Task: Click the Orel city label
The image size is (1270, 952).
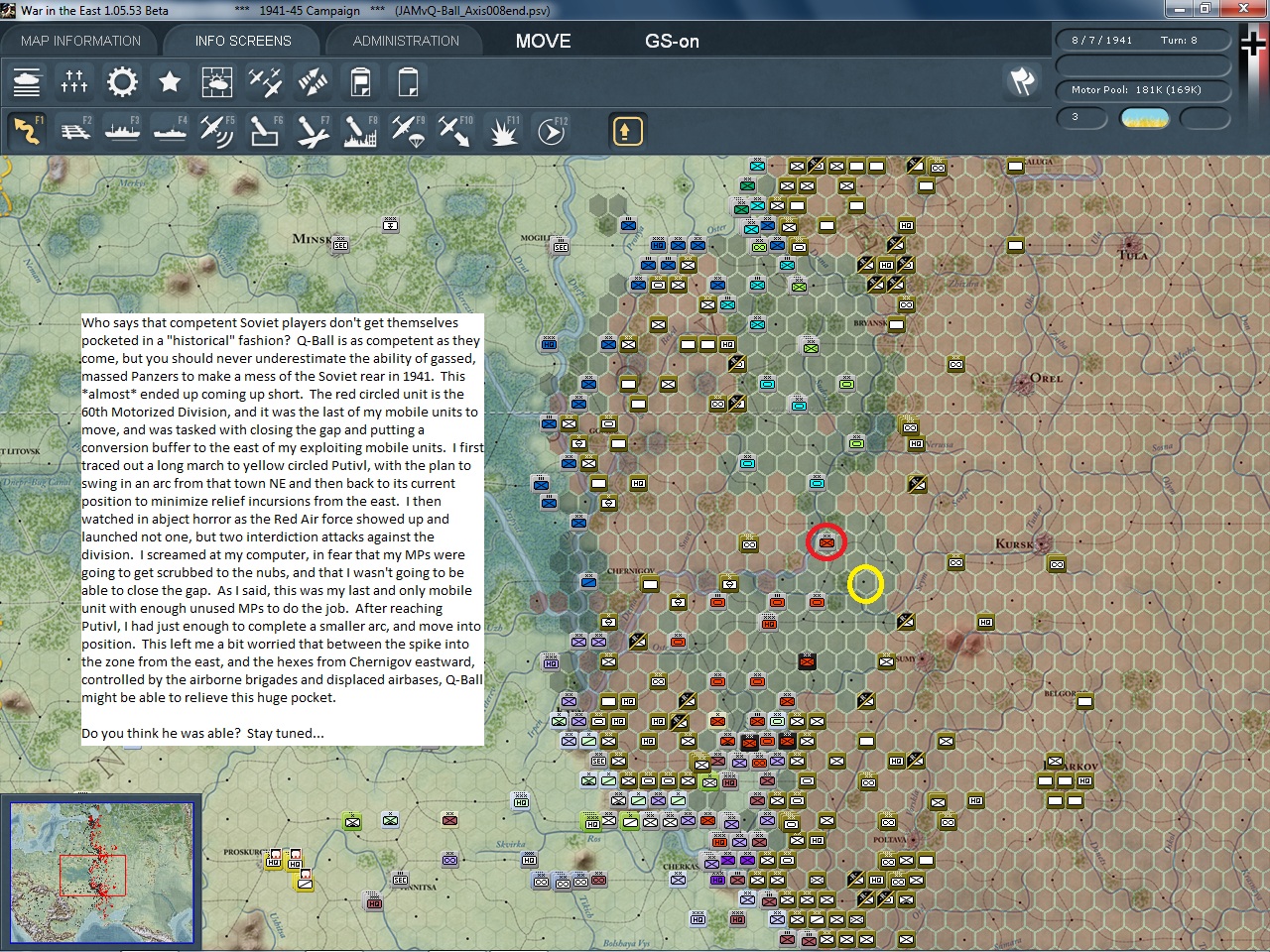Action: click(1046, 378)
